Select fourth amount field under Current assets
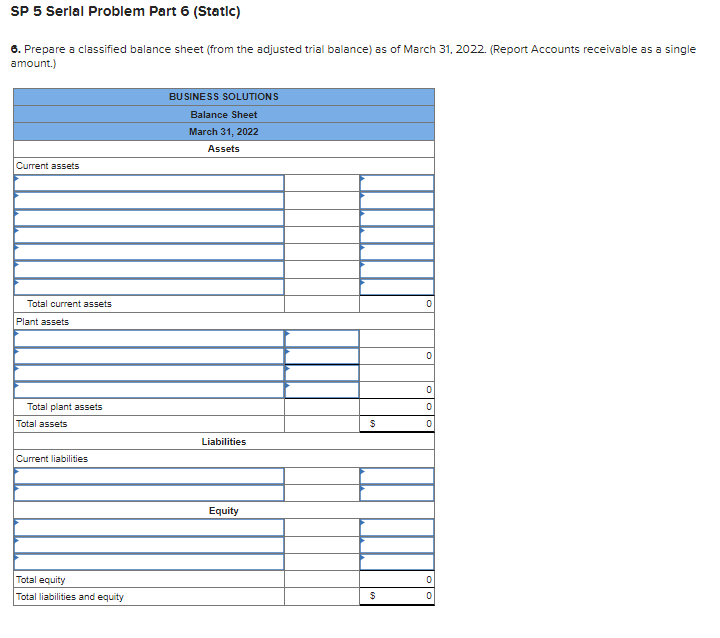This screenshot has height=638, width=720. (397, 235)
